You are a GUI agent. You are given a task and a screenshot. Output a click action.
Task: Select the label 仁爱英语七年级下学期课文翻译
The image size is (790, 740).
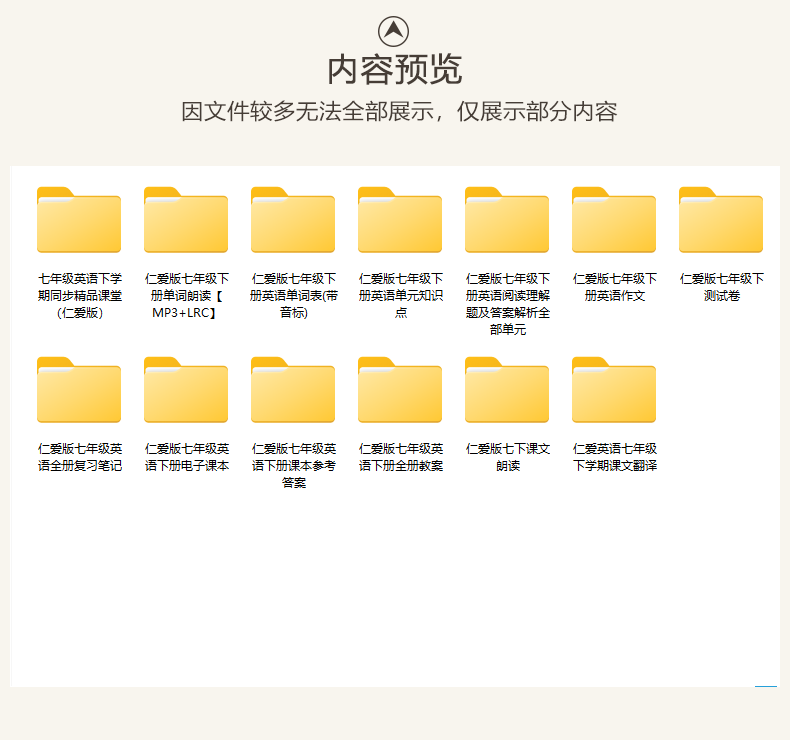click(x=615, y=457)
